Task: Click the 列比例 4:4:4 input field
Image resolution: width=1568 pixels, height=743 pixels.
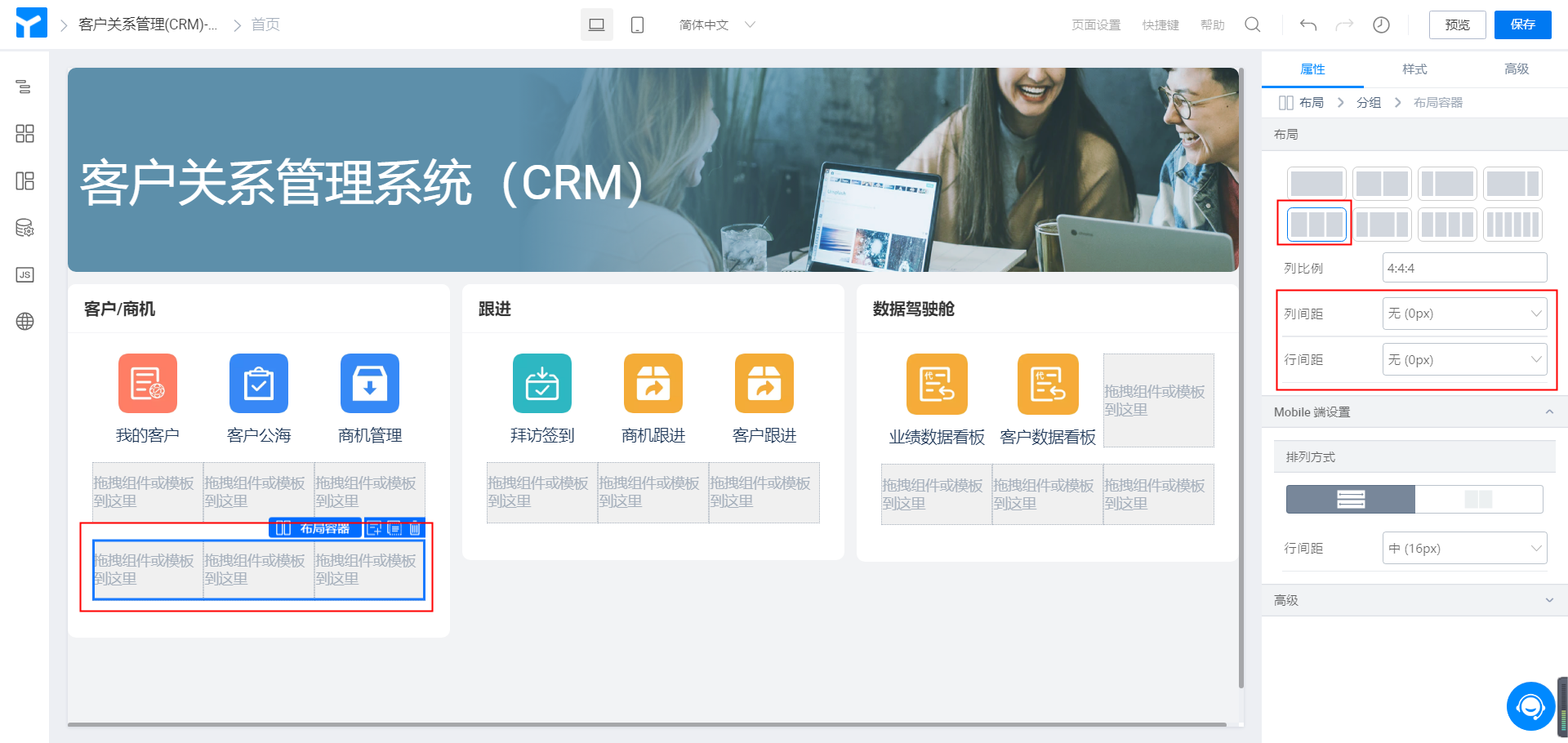Action: (1464, 268)
